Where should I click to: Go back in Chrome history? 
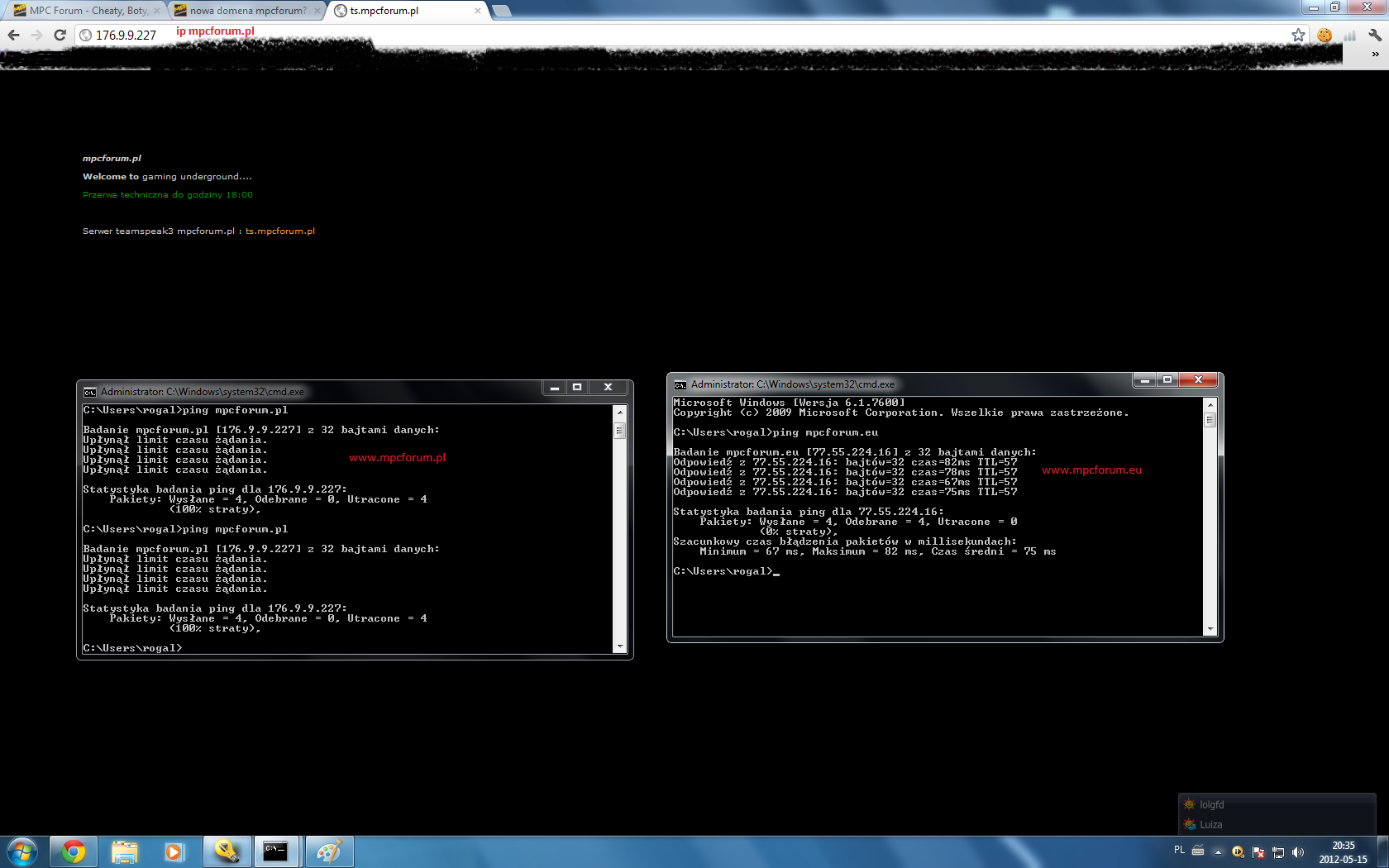click(13, 35)
